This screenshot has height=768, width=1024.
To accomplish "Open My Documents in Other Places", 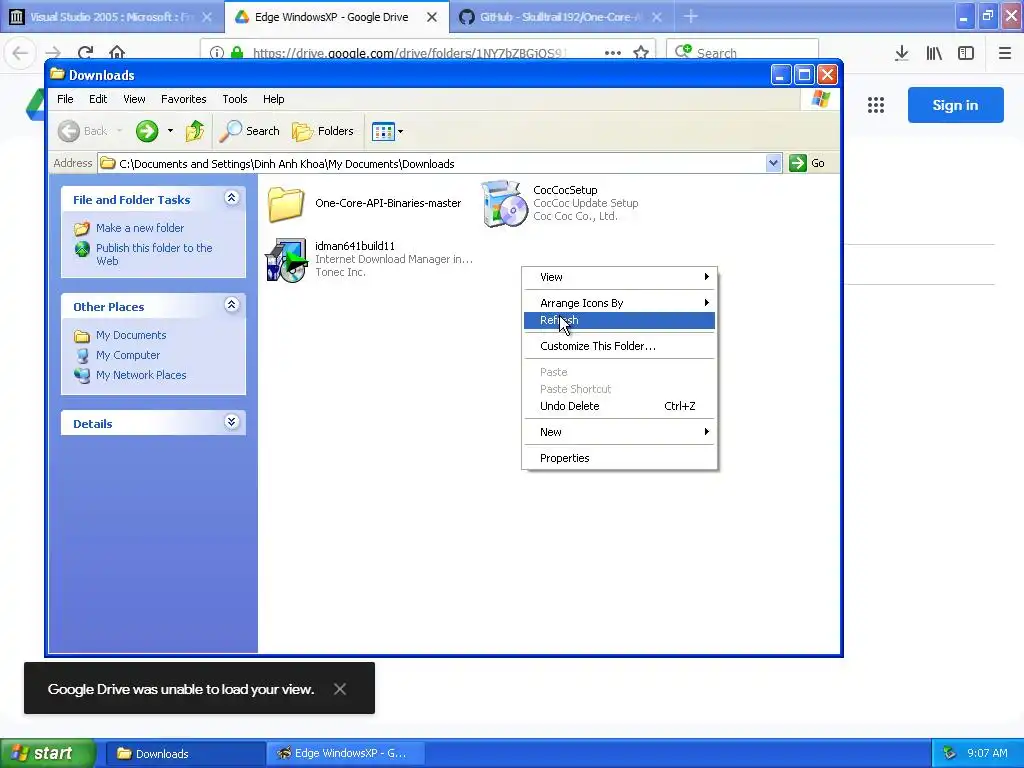I will pos(131,335).
